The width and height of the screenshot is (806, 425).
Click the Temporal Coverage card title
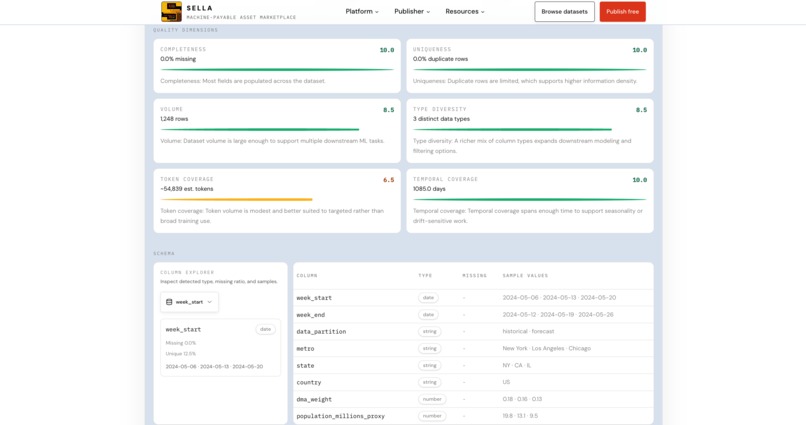point(445,179)
